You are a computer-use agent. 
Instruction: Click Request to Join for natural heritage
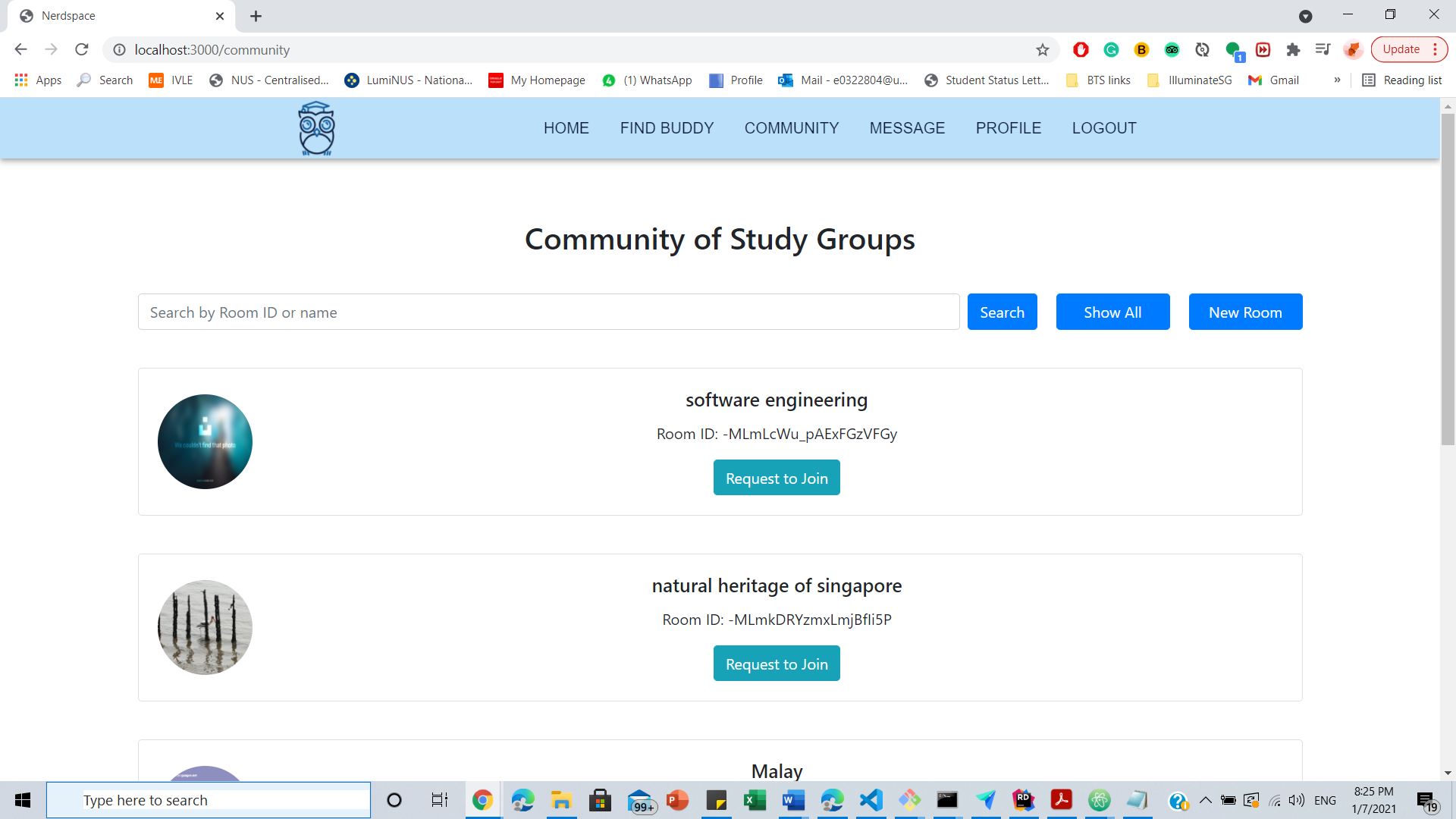tap(777, 662)
